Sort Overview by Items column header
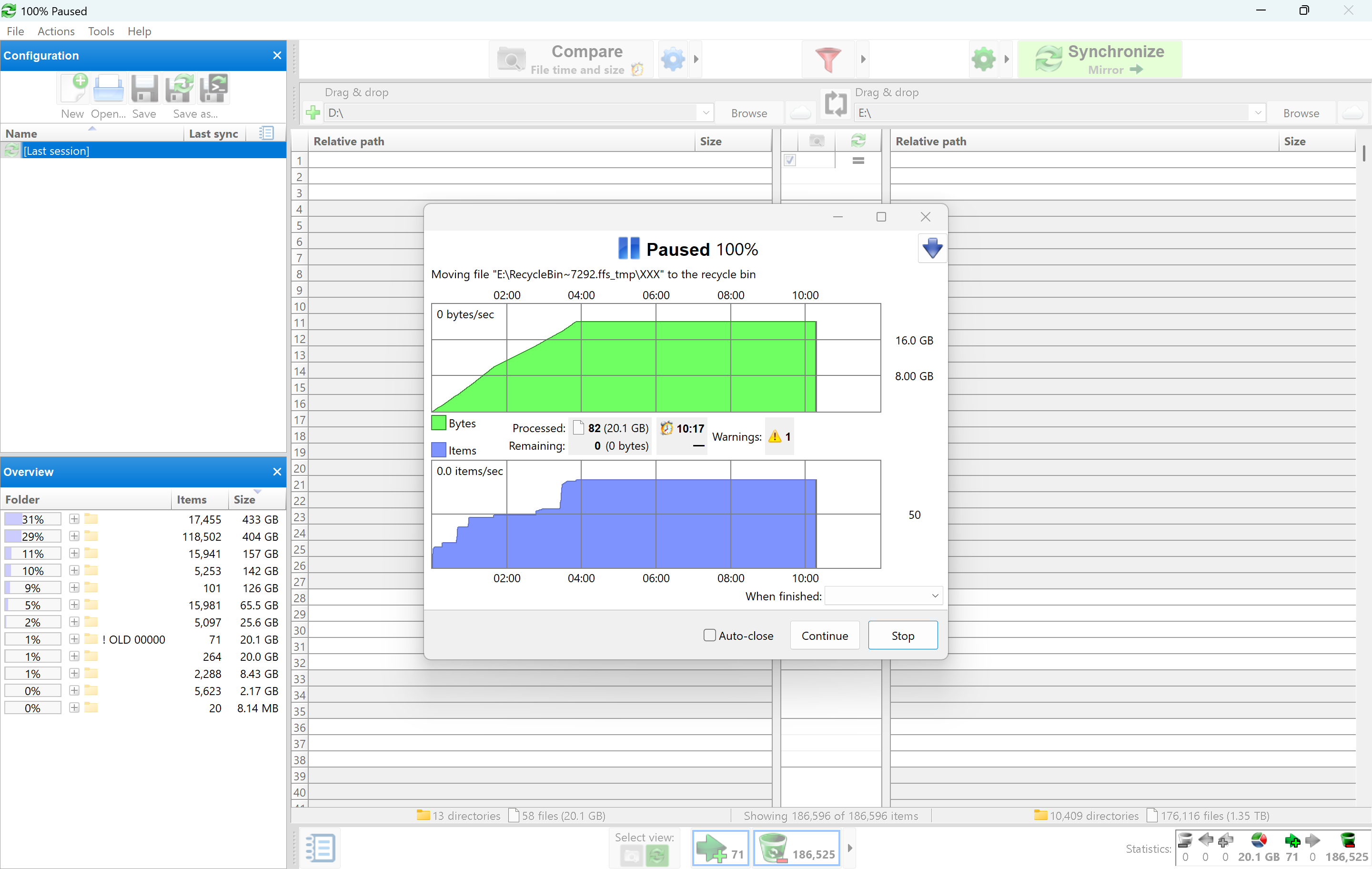Viewport: 1372px width, 869px height. tap(200, 499)
